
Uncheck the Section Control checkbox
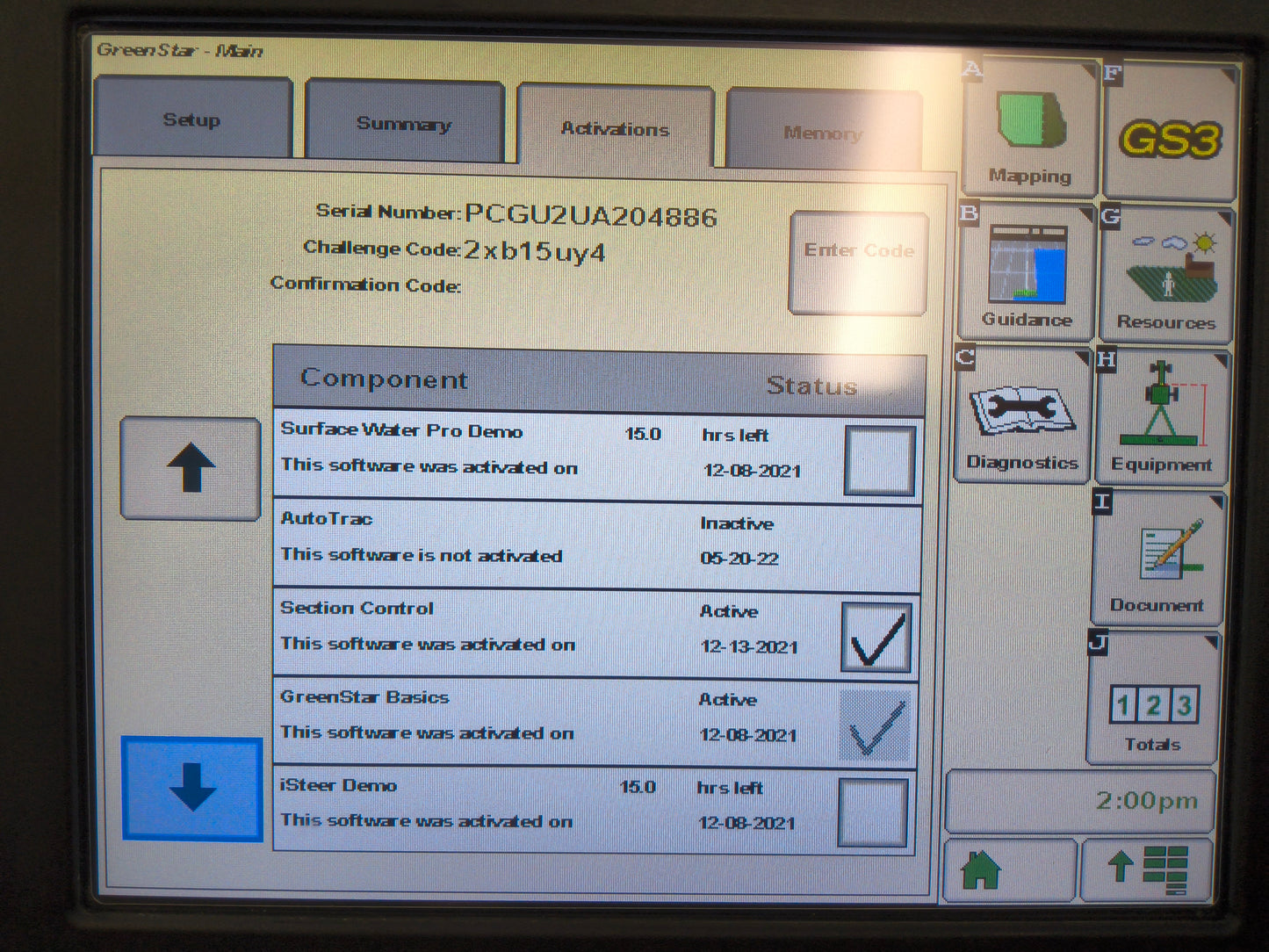tap(876, 638)
